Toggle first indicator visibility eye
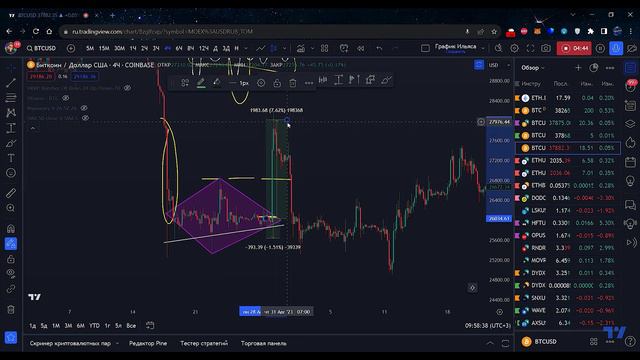This screenshot has width=640, height=360. click(127, 88)
